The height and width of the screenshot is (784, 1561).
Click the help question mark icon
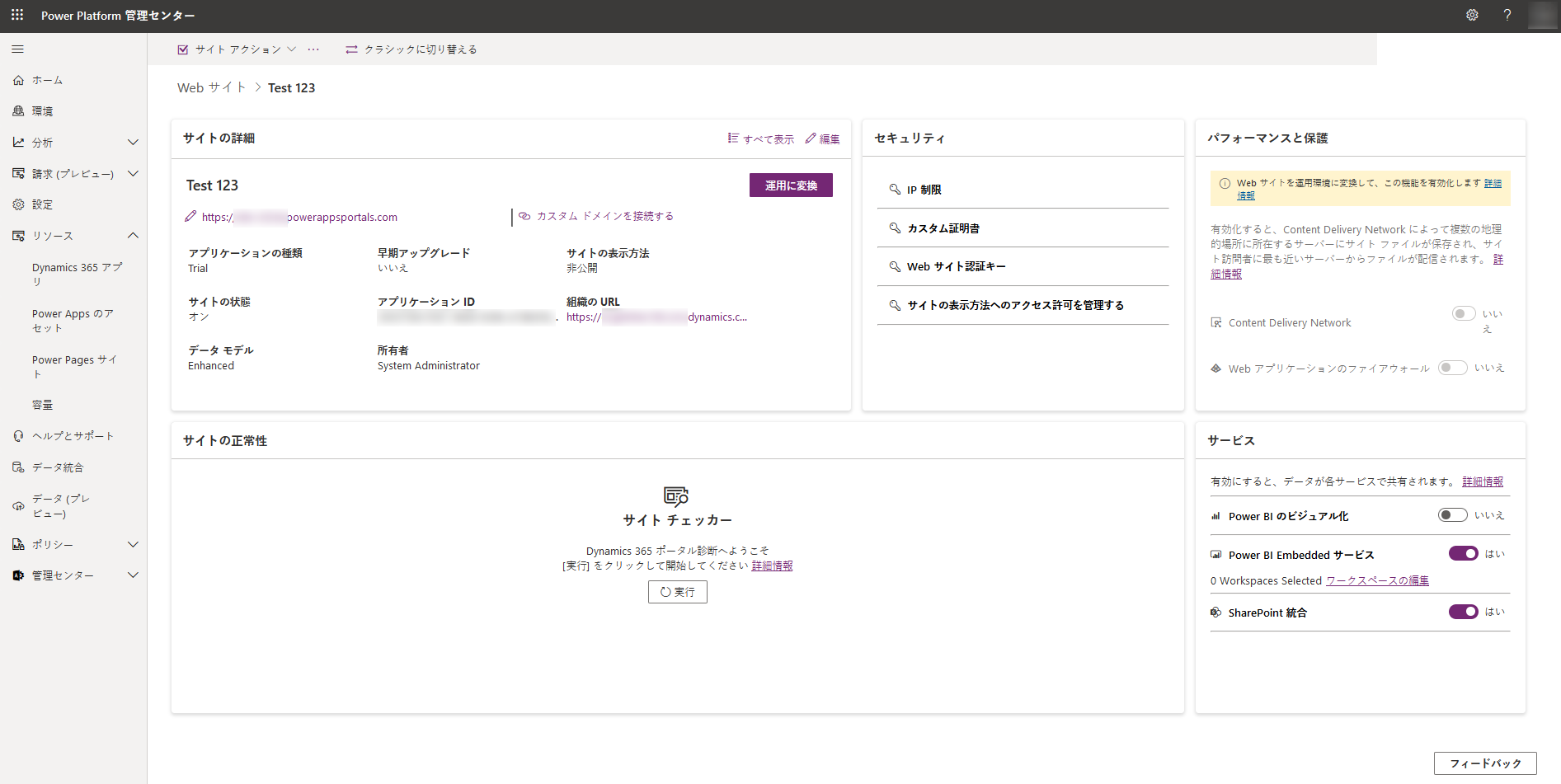1507,15
